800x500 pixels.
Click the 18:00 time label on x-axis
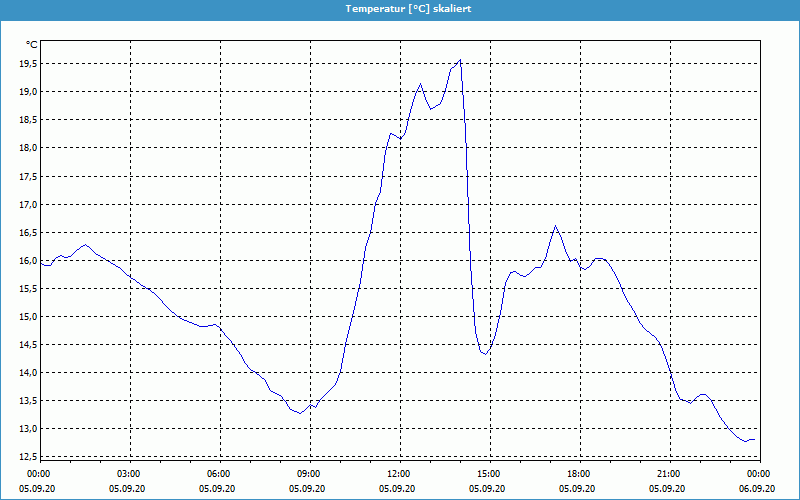click(579, 474)
